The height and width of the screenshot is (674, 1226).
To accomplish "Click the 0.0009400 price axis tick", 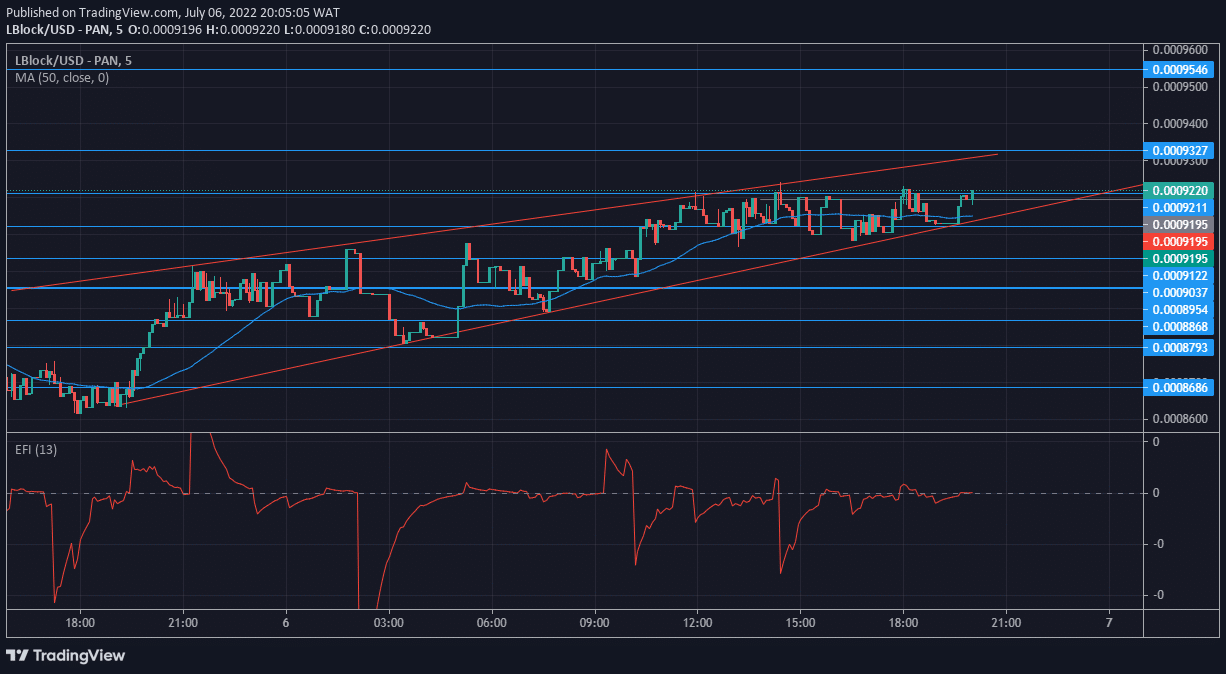I will coord(1181,124).
